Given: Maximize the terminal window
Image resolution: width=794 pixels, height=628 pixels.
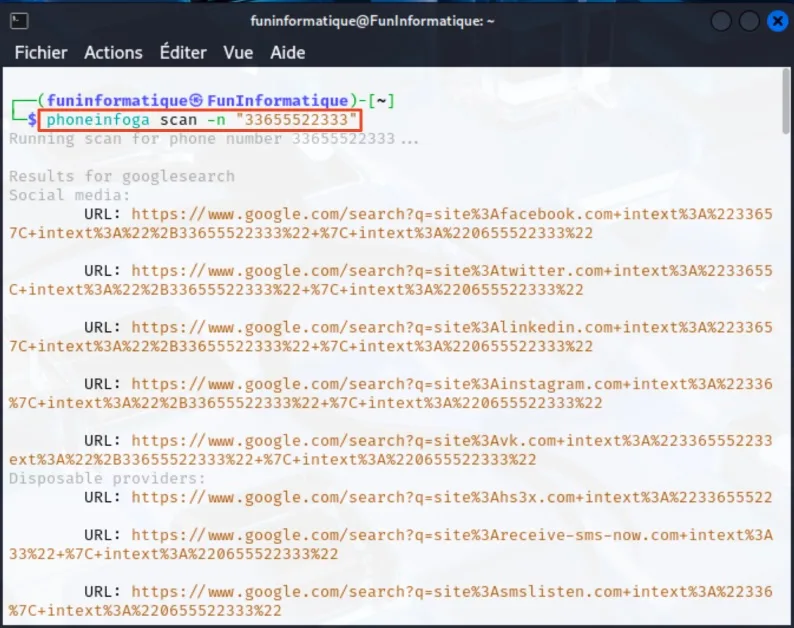Looking at the screenshot, I should point(748,20).
